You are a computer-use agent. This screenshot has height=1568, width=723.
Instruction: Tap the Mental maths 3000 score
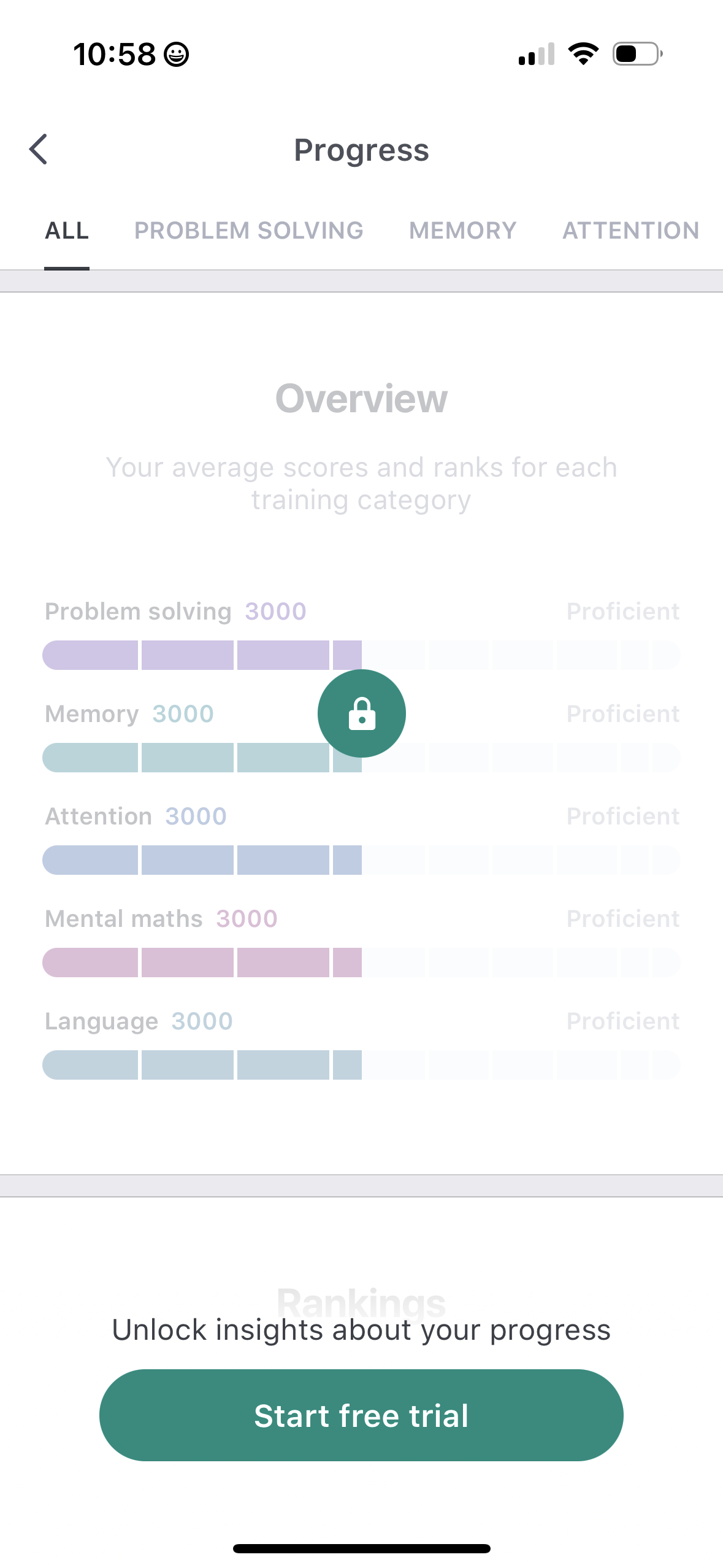[247, 919]
